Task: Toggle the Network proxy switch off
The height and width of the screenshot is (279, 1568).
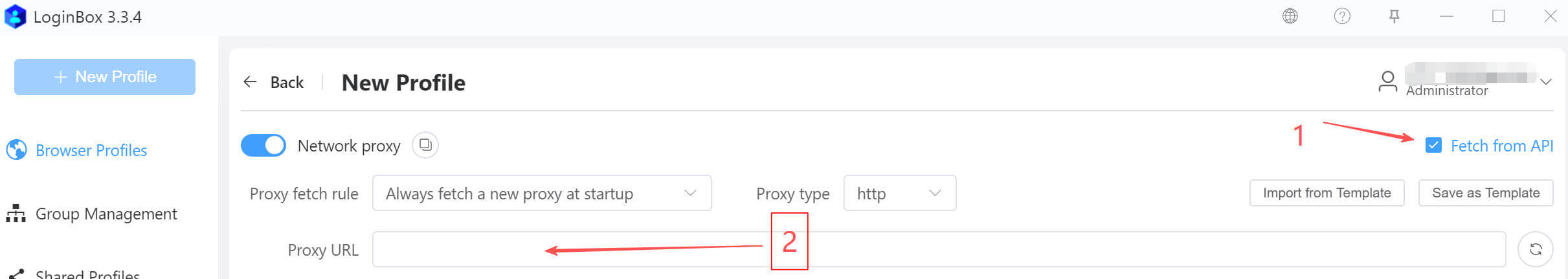Action: (263, 146)
